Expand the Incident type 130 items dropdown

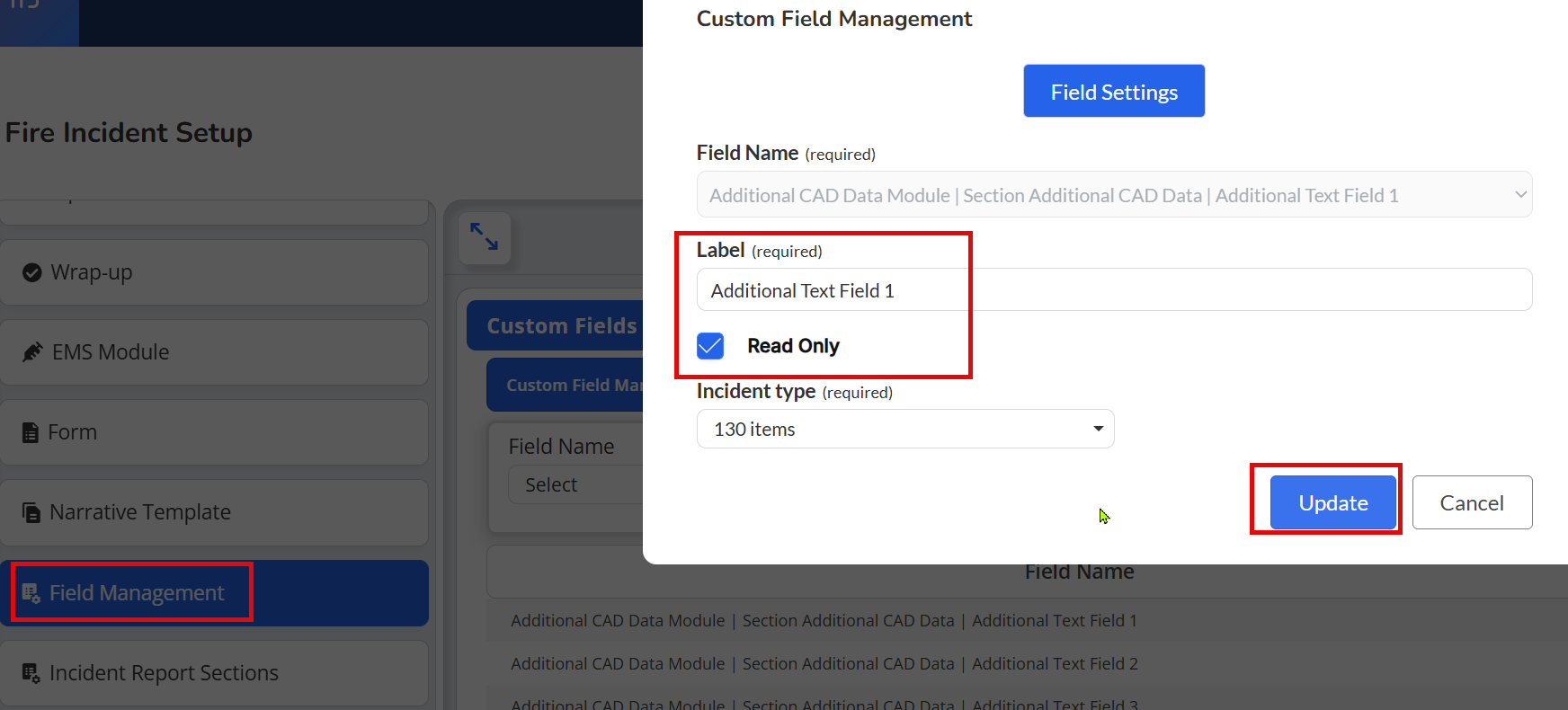pos(905,429)
